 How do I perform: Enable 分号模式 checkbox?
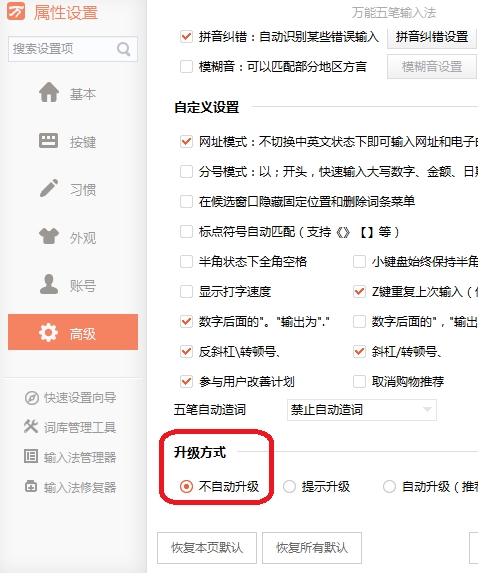pos(186,171)
